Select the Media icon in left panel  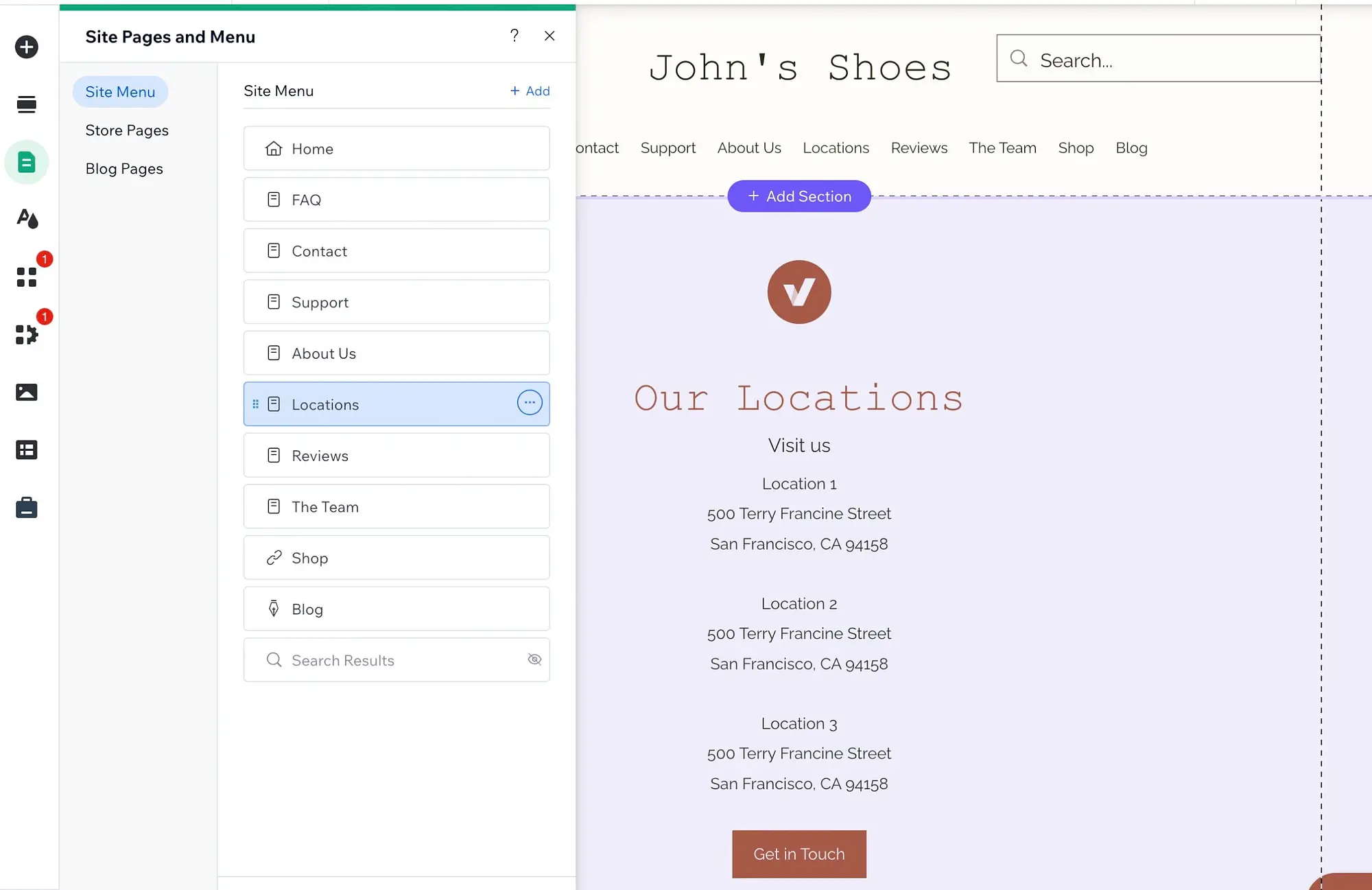26,392
